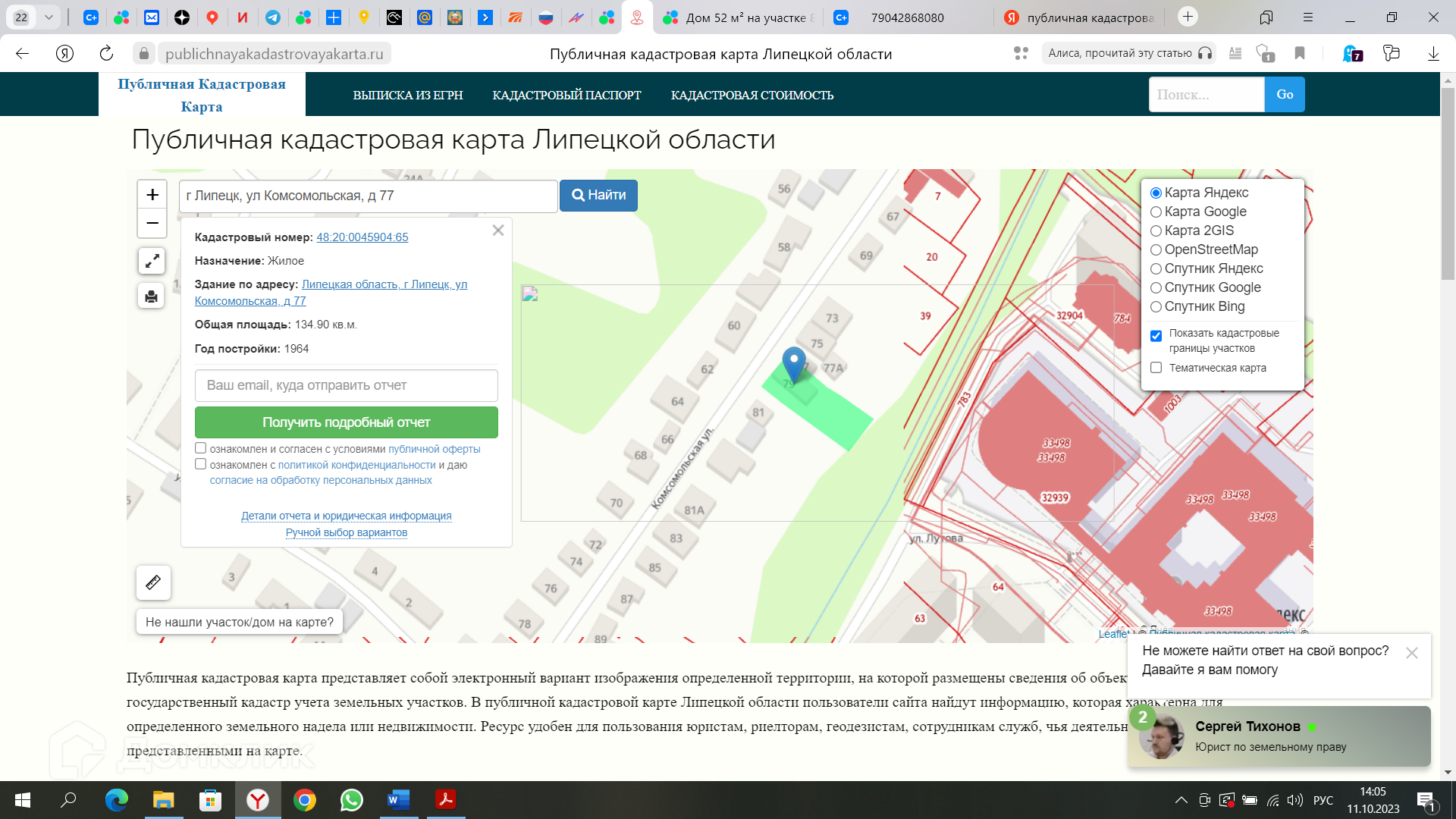The width and height of the screenshot is (1456, 819).
Task: Enable the Тематическая карта checkbox
Action: (1156, 368)
